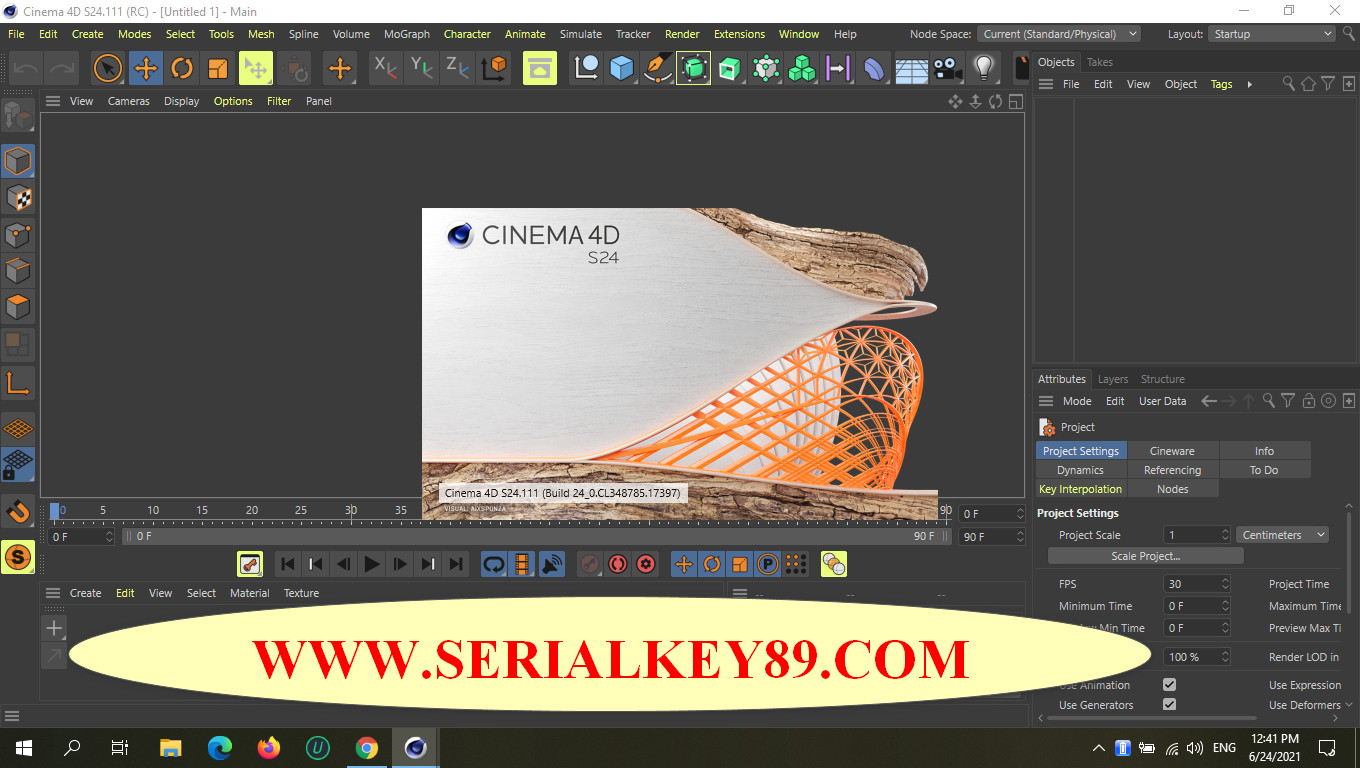Toggle X axis lock icon
This screenshot has width=1360, height=768.
tap(385, 68)
